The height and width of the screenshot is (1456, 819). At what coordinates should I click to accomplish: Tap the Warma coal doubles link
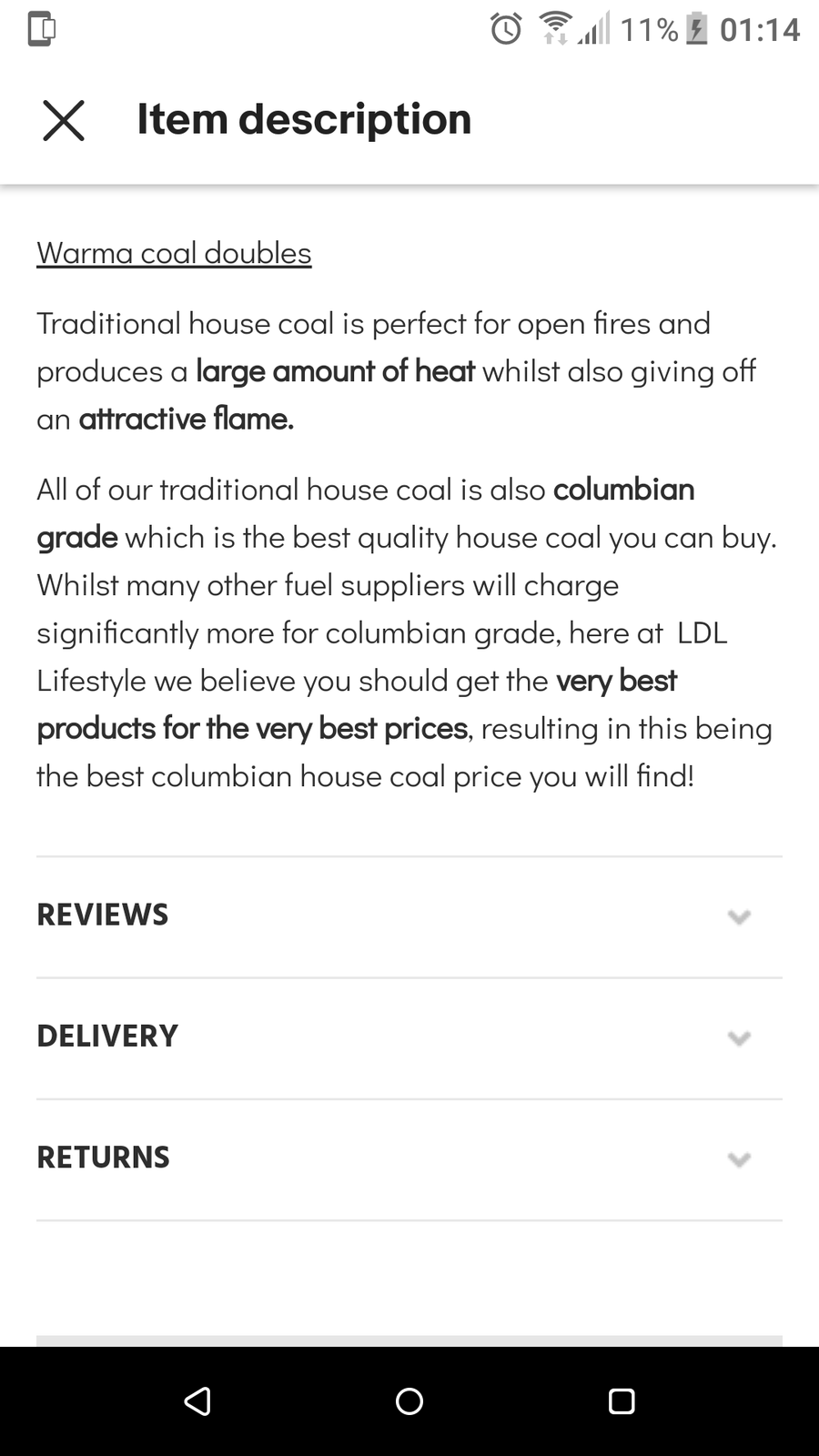(174, 253)
